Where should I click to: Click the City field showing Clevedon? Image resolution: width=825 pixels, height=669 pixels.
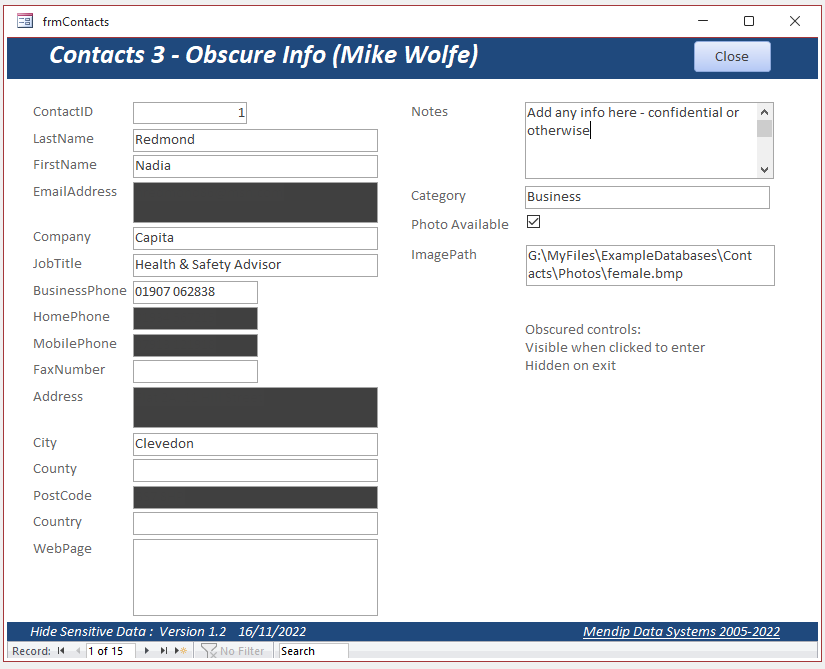coord(255,444)
